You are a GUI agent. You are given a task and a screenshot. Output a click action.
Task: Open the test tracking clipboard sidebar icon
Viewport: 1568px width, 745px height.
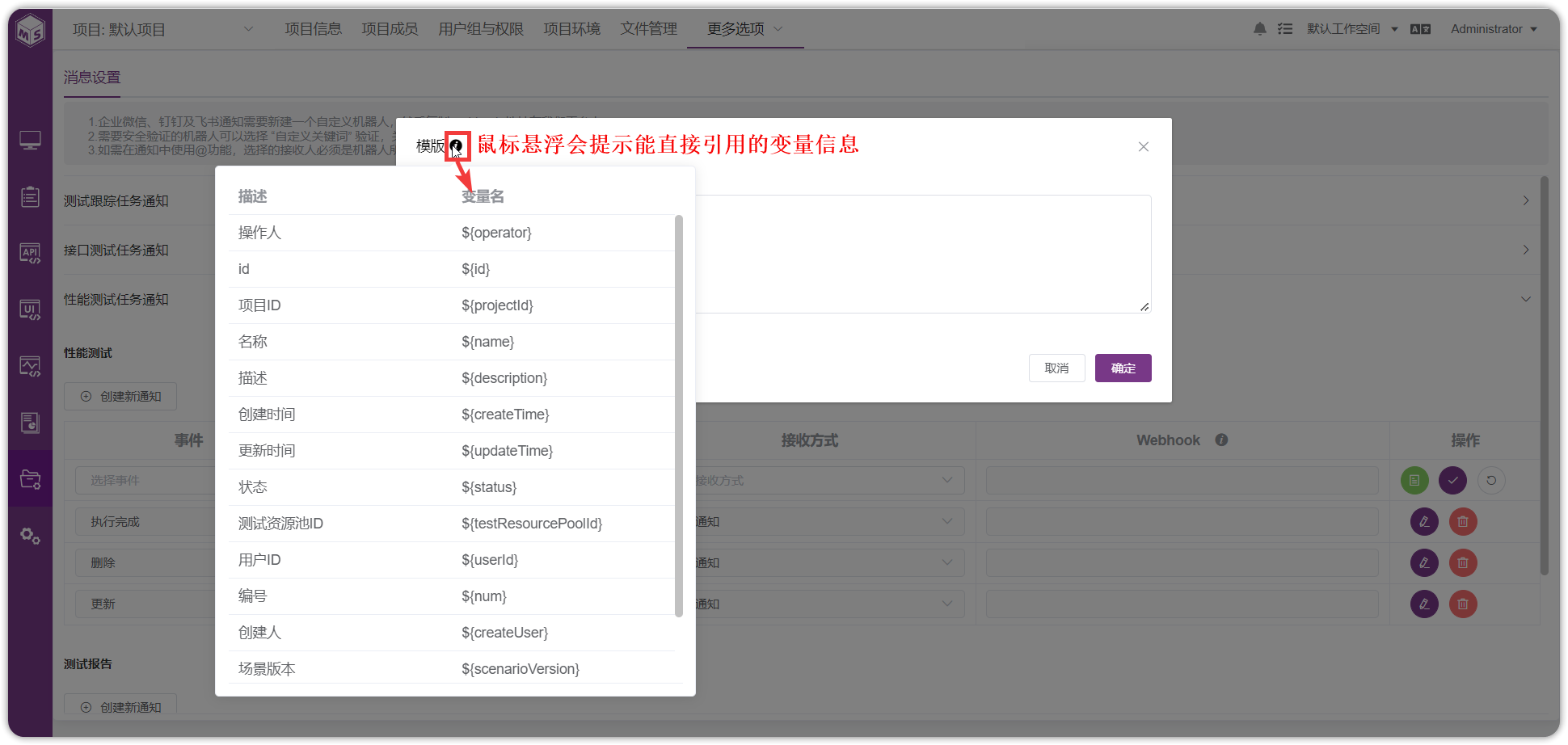click(x=31, y=196)
